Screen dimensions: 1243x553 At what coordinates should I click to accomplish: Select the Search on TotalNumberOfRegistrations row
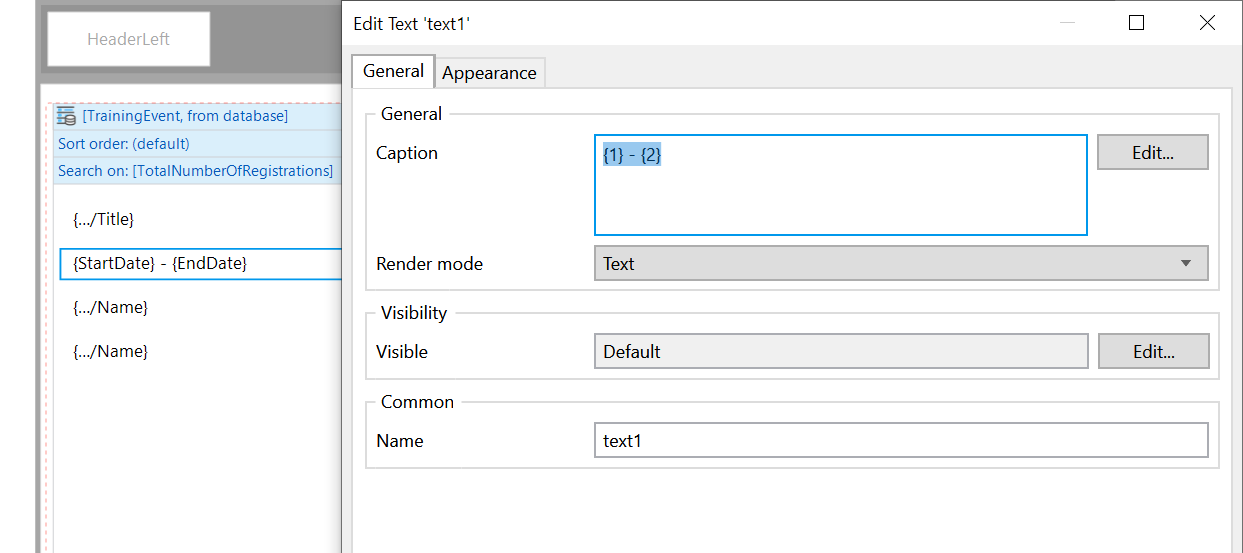195,171
